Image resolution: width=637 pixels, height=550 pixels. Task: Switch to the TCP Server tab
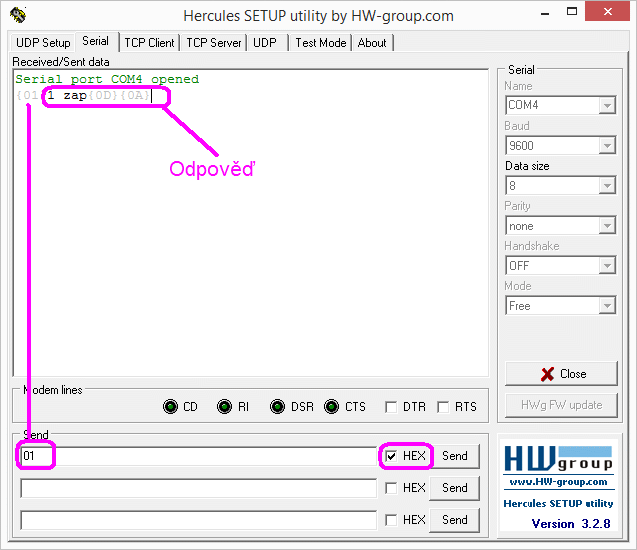(214, 43)
